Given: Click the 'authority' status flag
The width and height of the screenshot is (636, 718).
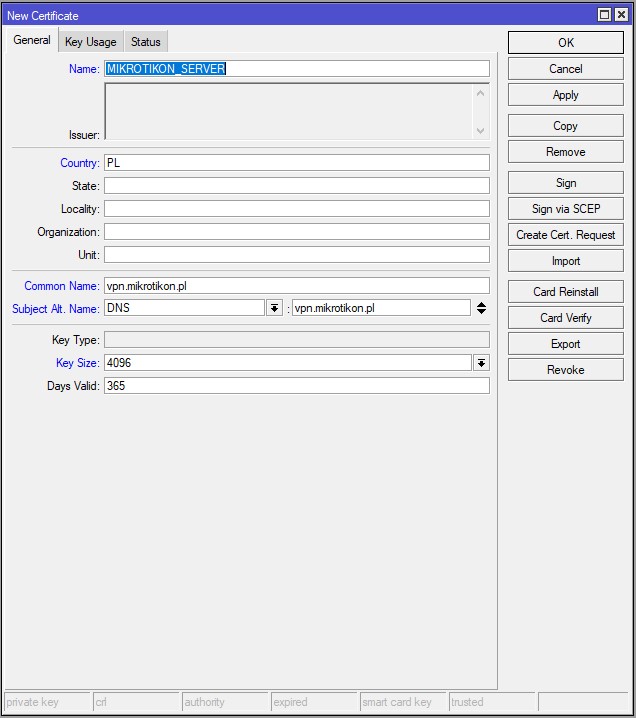Looking at the screenshot, I should tap(225, 702).
